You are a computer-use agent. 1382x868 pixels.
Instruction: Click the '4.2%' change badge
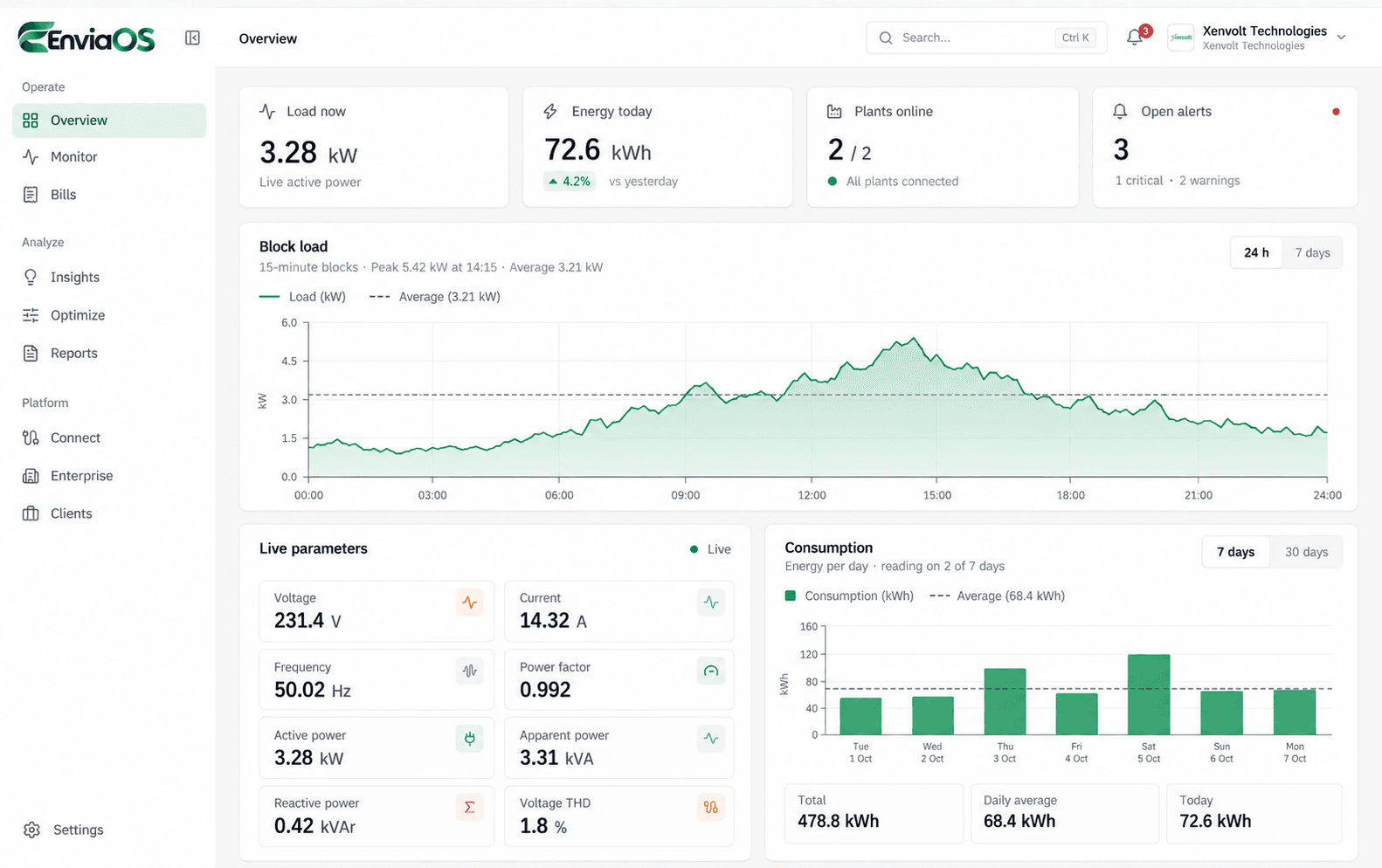click(570, 182)
